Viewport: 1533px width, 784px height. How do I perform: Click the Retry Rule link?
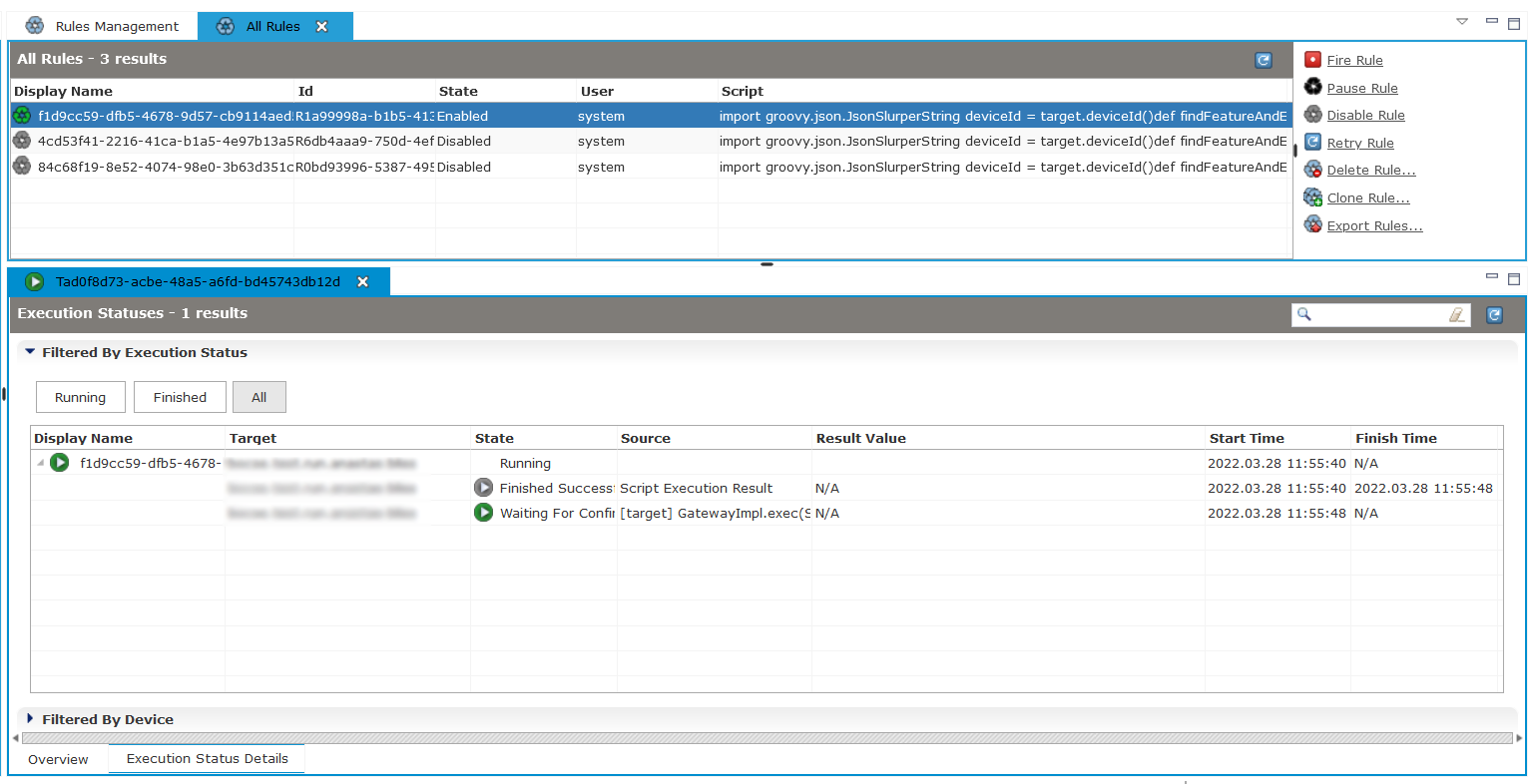pyautogui.click(x=1360, y=143)
